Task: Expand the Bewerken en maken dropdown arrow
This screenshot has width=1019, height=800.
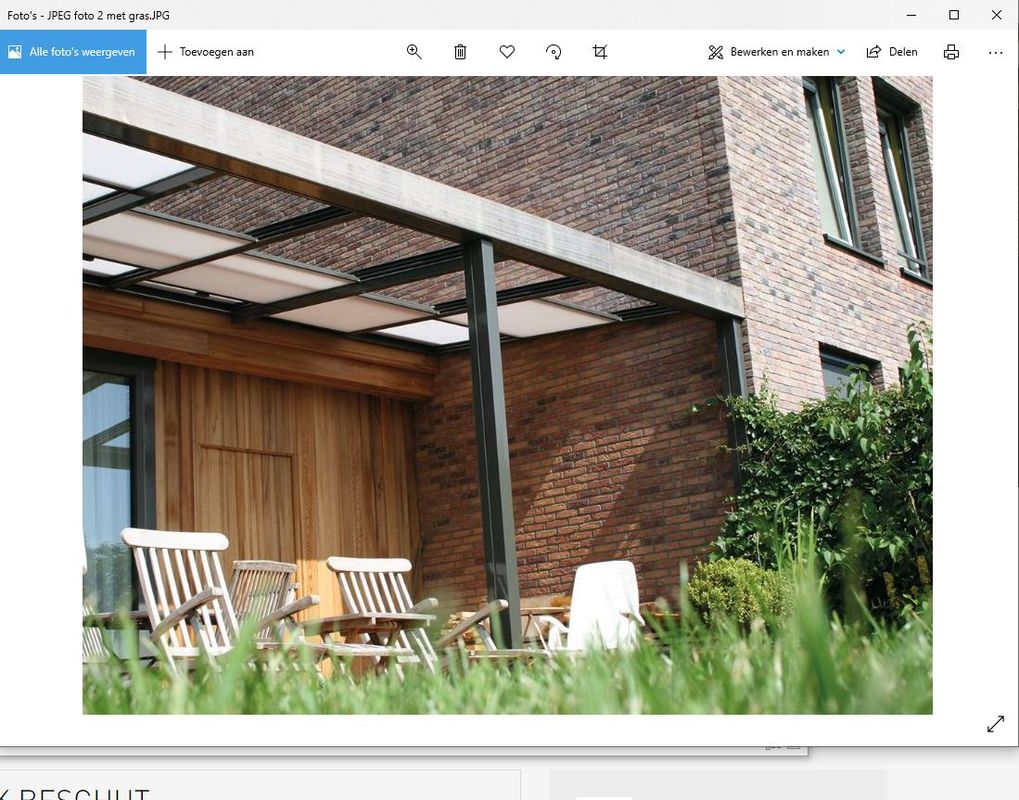Action: pyautogui.click(x=841, y=52)
